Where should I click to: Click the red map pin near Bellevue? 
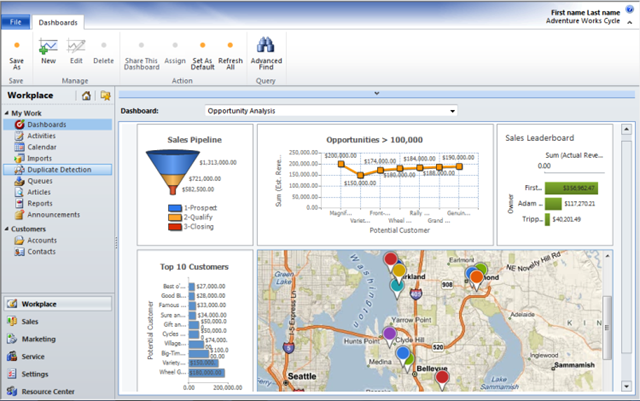click(x=442, y=380)
